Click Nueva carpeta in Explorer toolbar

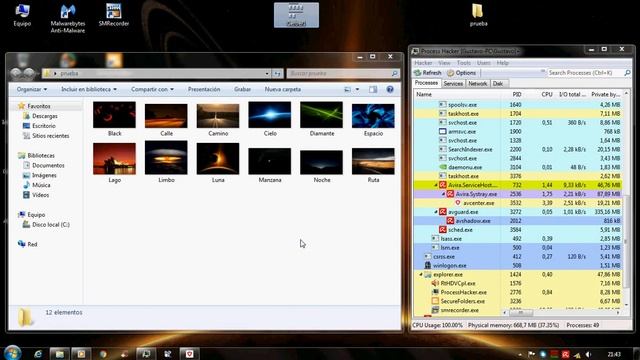(x=282, y=89)
